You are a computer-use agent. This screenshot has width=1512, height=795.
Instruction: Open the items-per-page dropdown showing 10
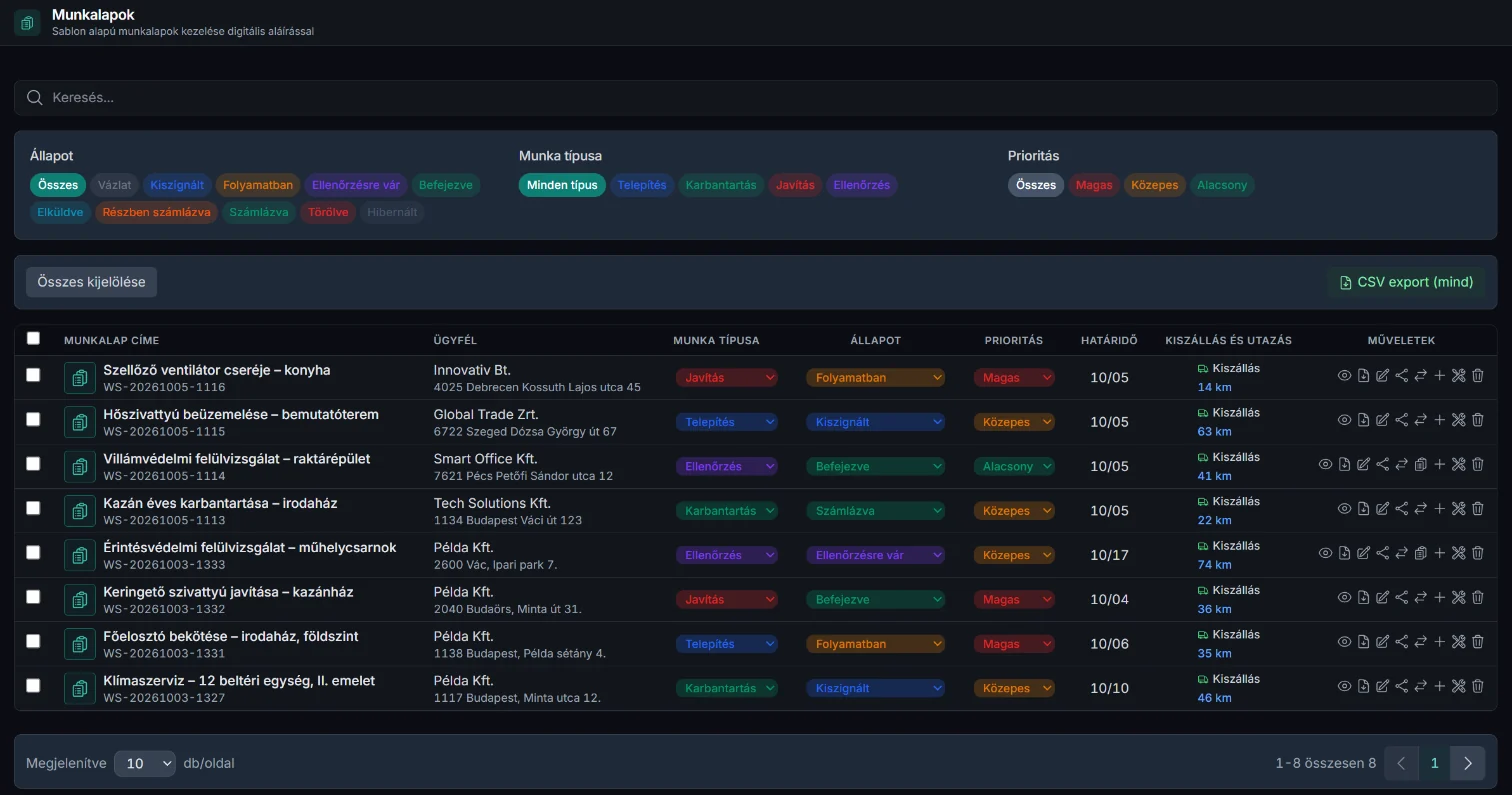[145, 763]
